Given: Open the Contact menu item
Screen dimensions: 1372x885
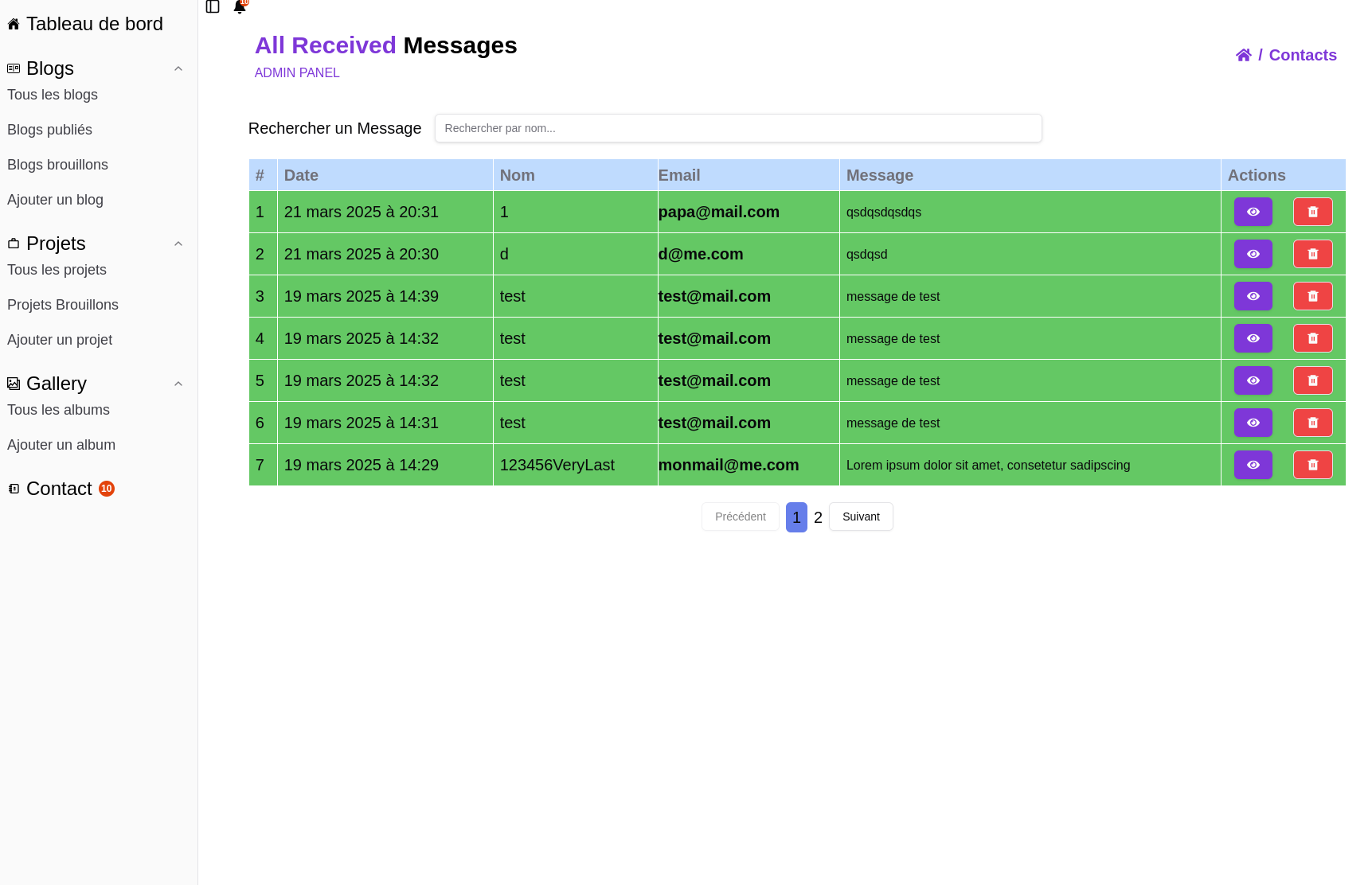Looking at the screenshot, I should [59, 489].
